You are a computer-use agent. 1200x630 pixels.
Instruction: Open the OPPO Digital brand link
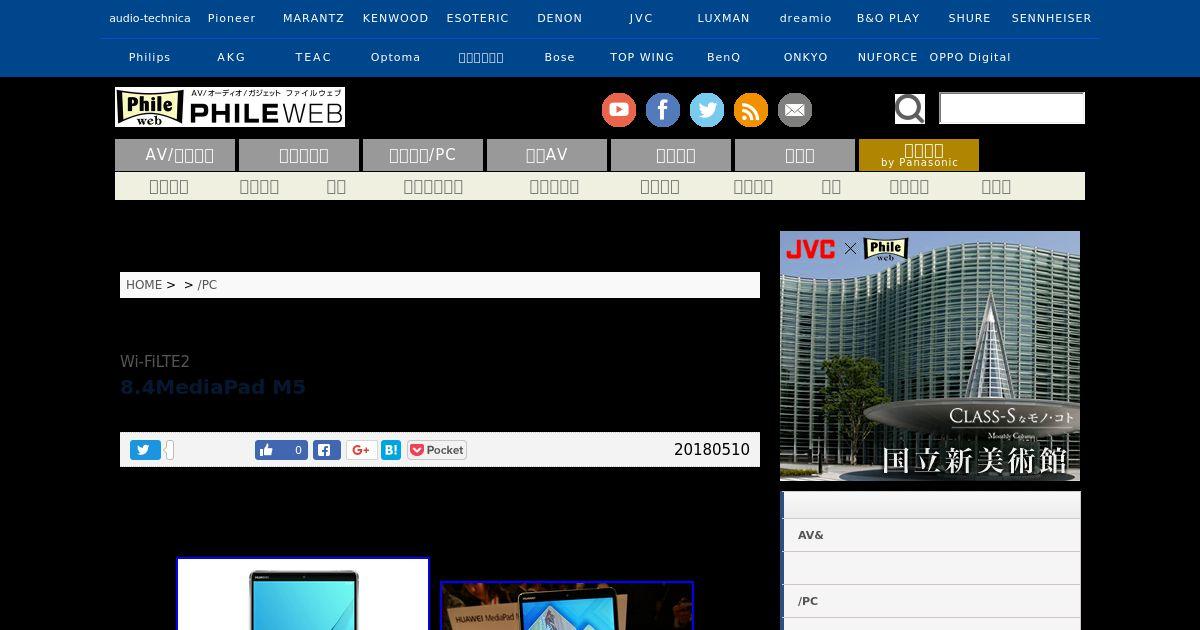970,57
